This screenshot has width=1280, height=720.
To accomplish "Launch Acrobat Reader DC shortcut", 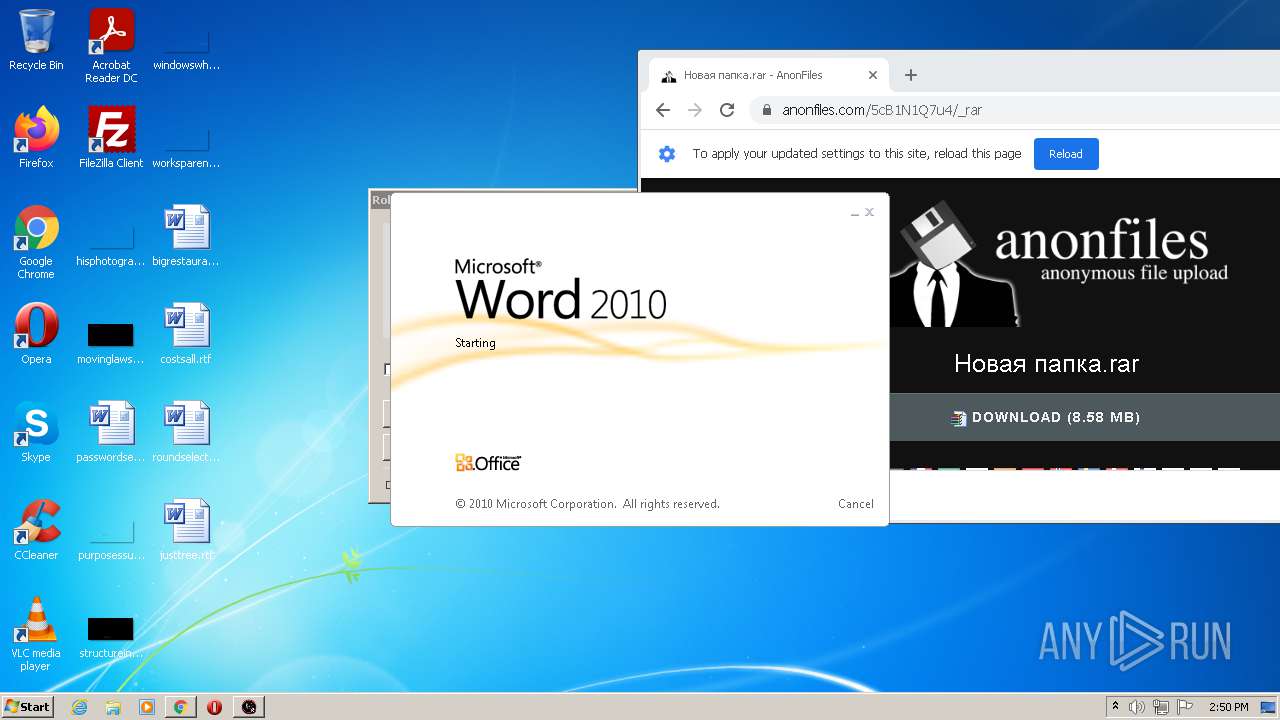I will tap(111, 46).
